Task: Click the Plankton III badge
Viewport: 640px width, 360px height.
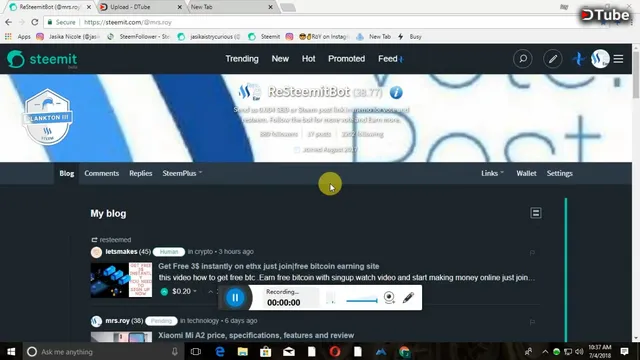Action: (47, 117)
